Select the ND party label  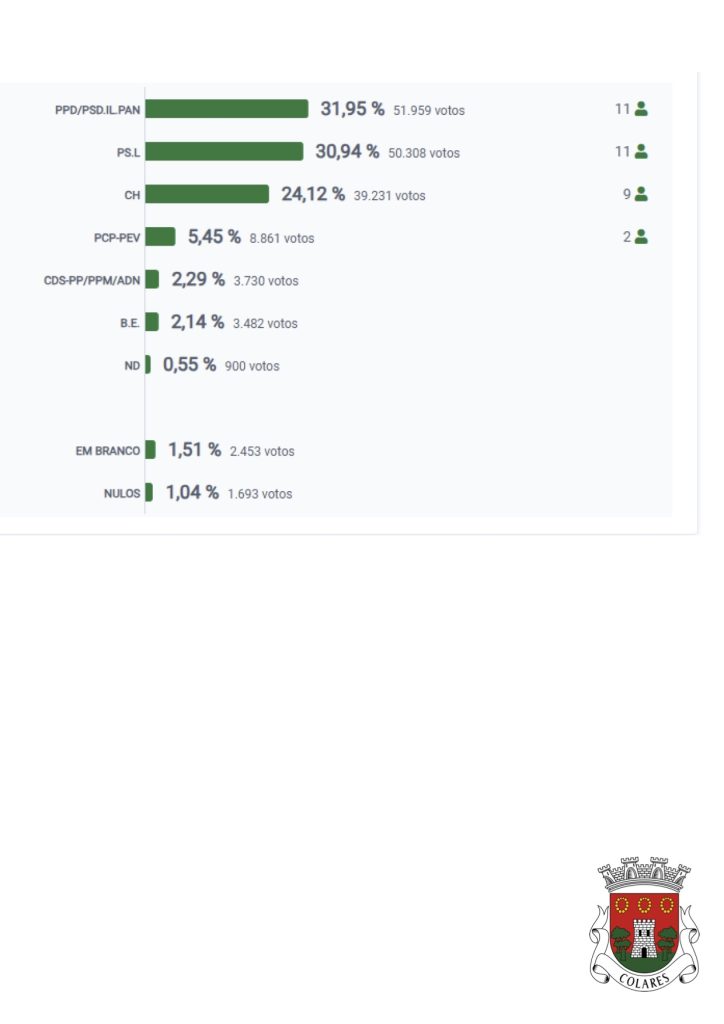pos(132,366)
